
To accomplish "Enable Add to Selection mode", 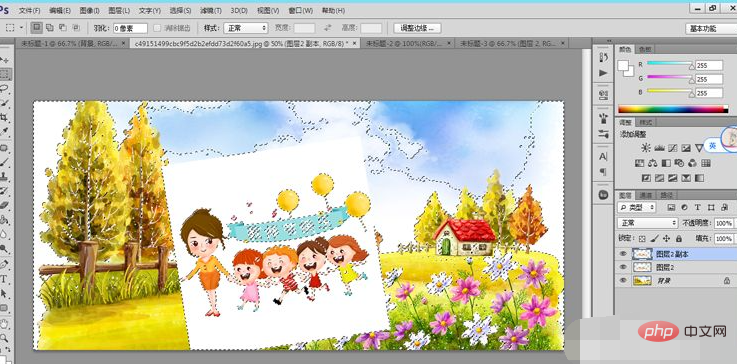I will coord(50,28).
